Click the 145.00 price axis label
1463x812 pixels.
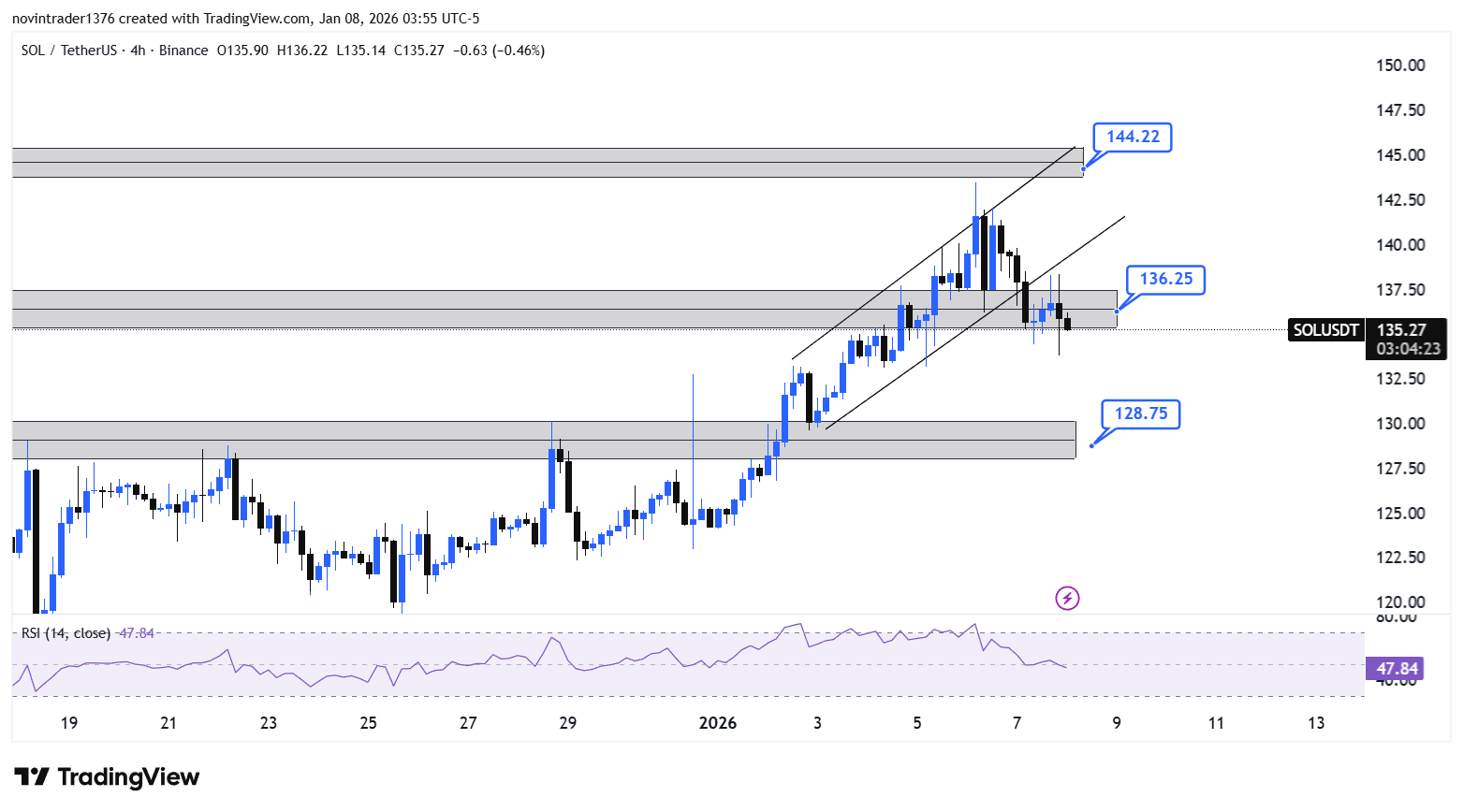[x=1400, y=155]
